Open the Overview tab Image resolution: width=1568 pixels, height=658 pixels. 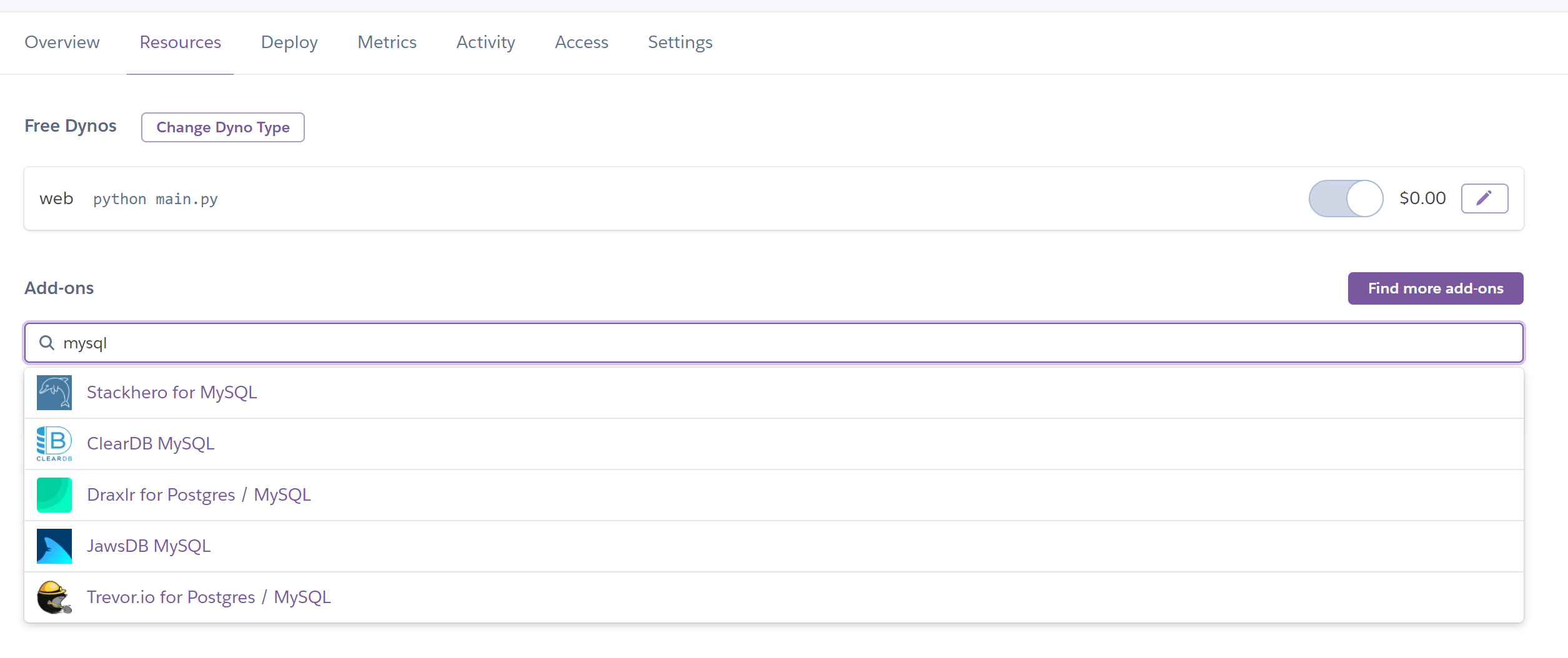62,42
